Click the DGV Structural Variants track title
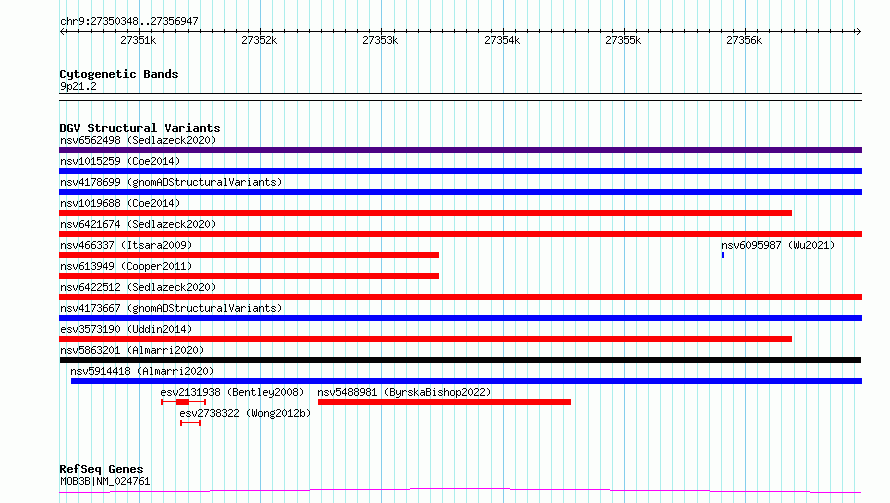 140,128
